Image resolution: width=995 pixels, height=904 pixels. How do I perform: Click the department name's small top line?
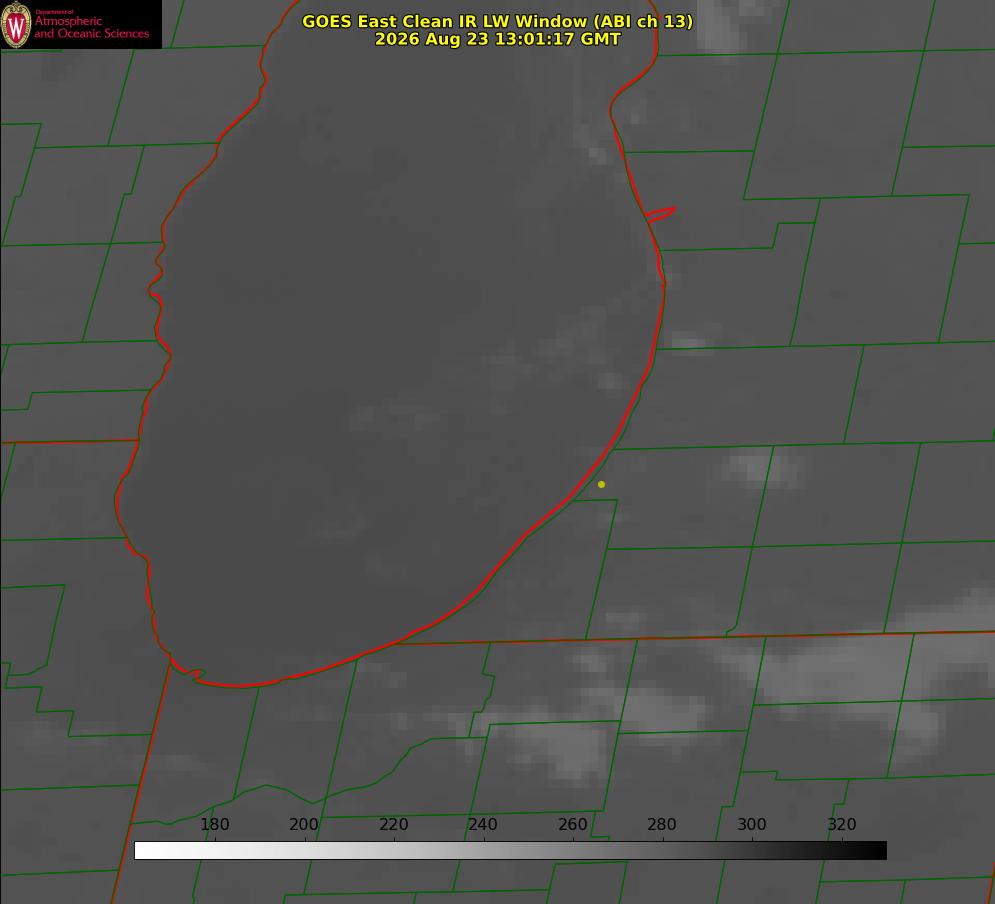[54, 12]
